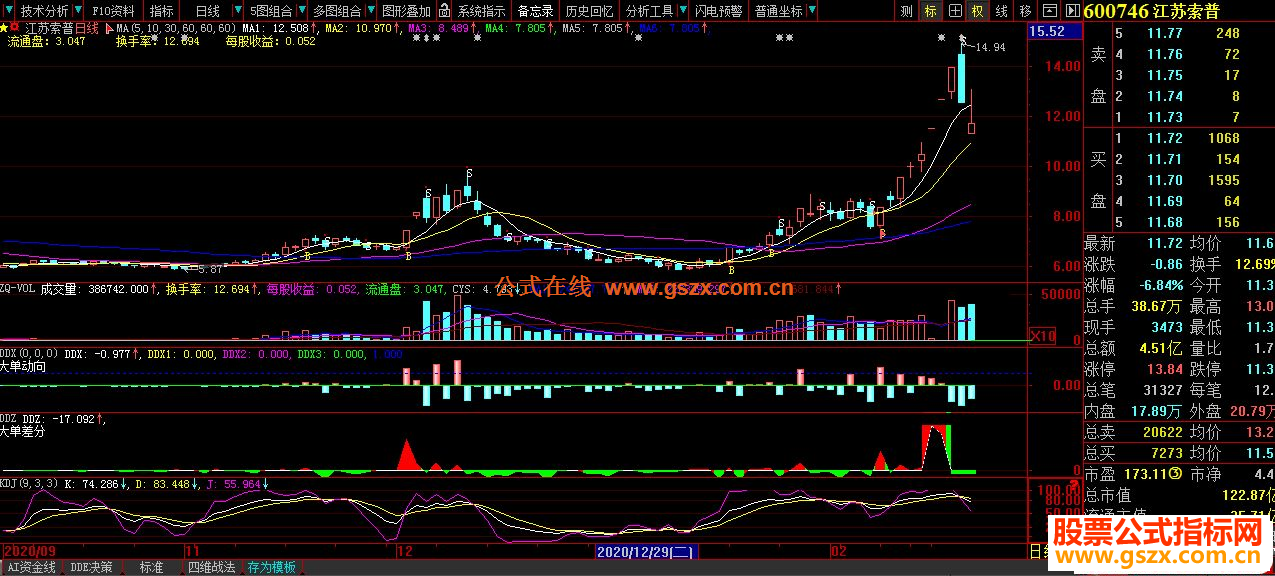Click the KDJ(9,3,3) indicator label
The height and width of the screenshot is (576, 1275).
point(30,484)
